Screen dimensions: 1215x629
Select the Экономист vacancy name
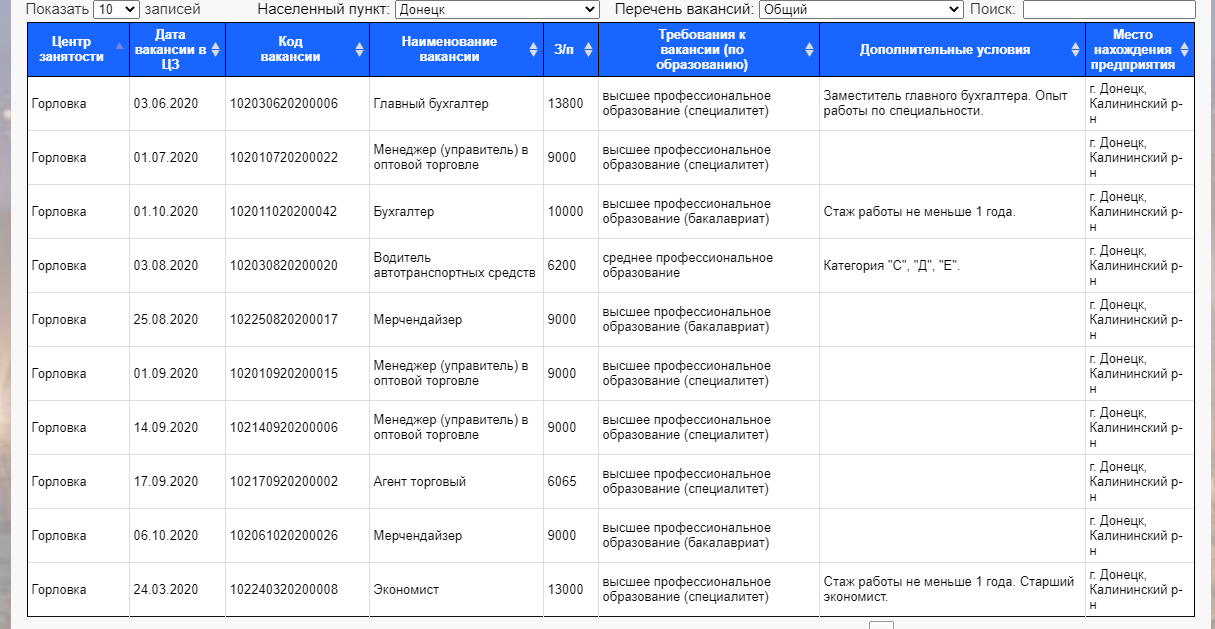[x=406, y=590]
